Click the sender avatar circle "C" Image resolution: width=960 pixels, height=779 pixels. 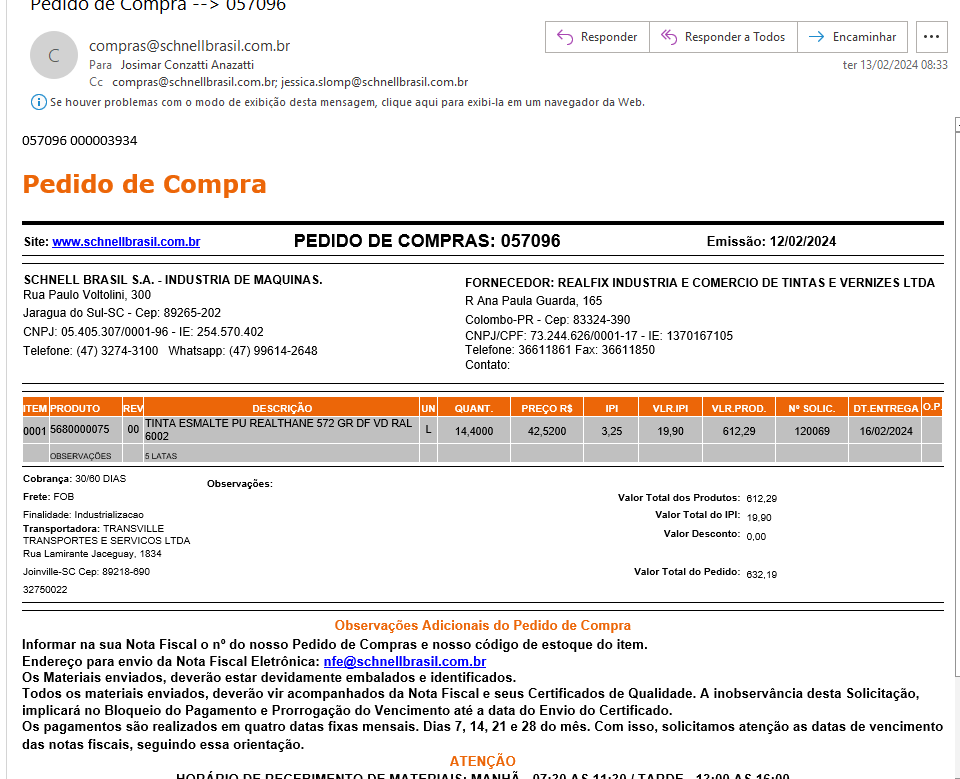[x=54, y=56]
